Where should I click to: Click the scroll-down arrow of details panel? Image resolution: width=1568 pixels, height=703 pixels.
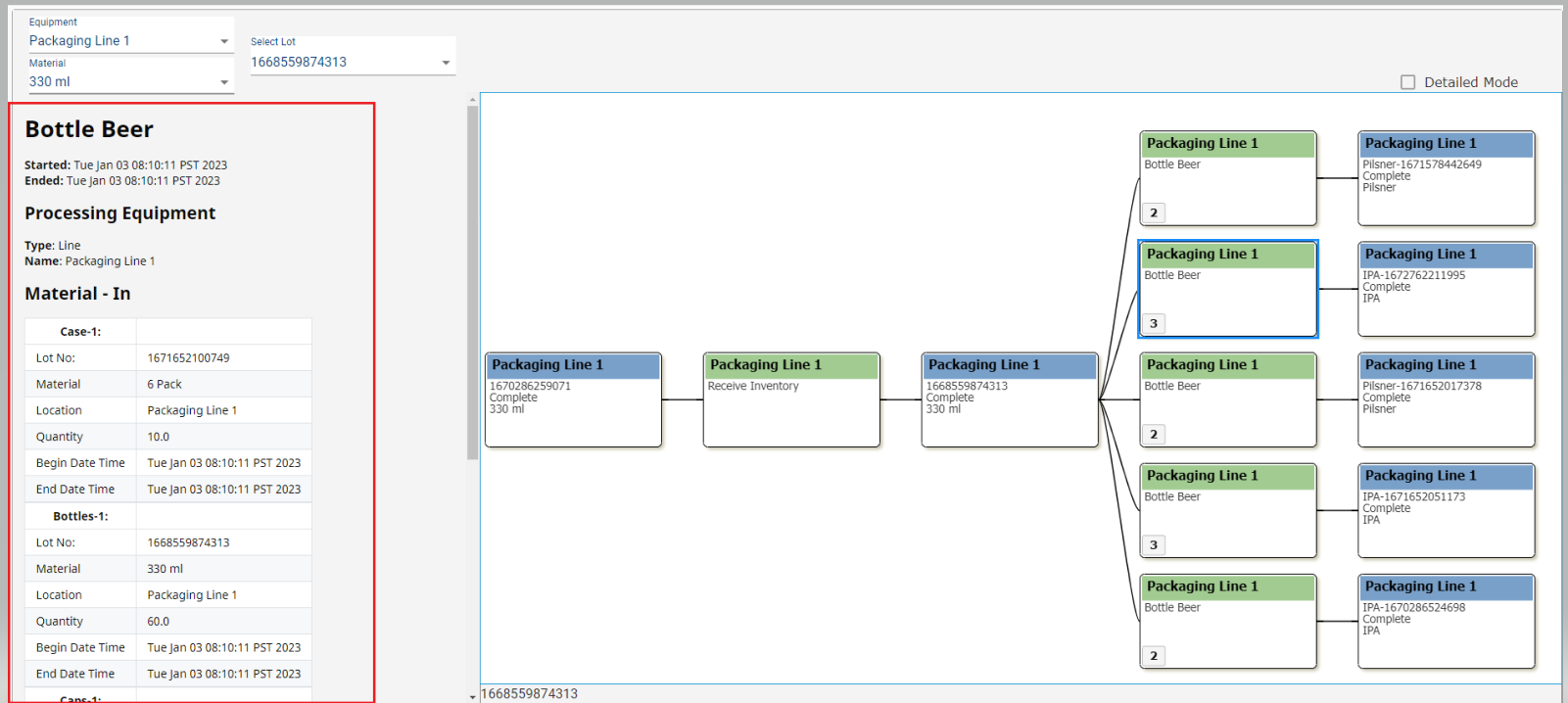[x=473, y=697]
